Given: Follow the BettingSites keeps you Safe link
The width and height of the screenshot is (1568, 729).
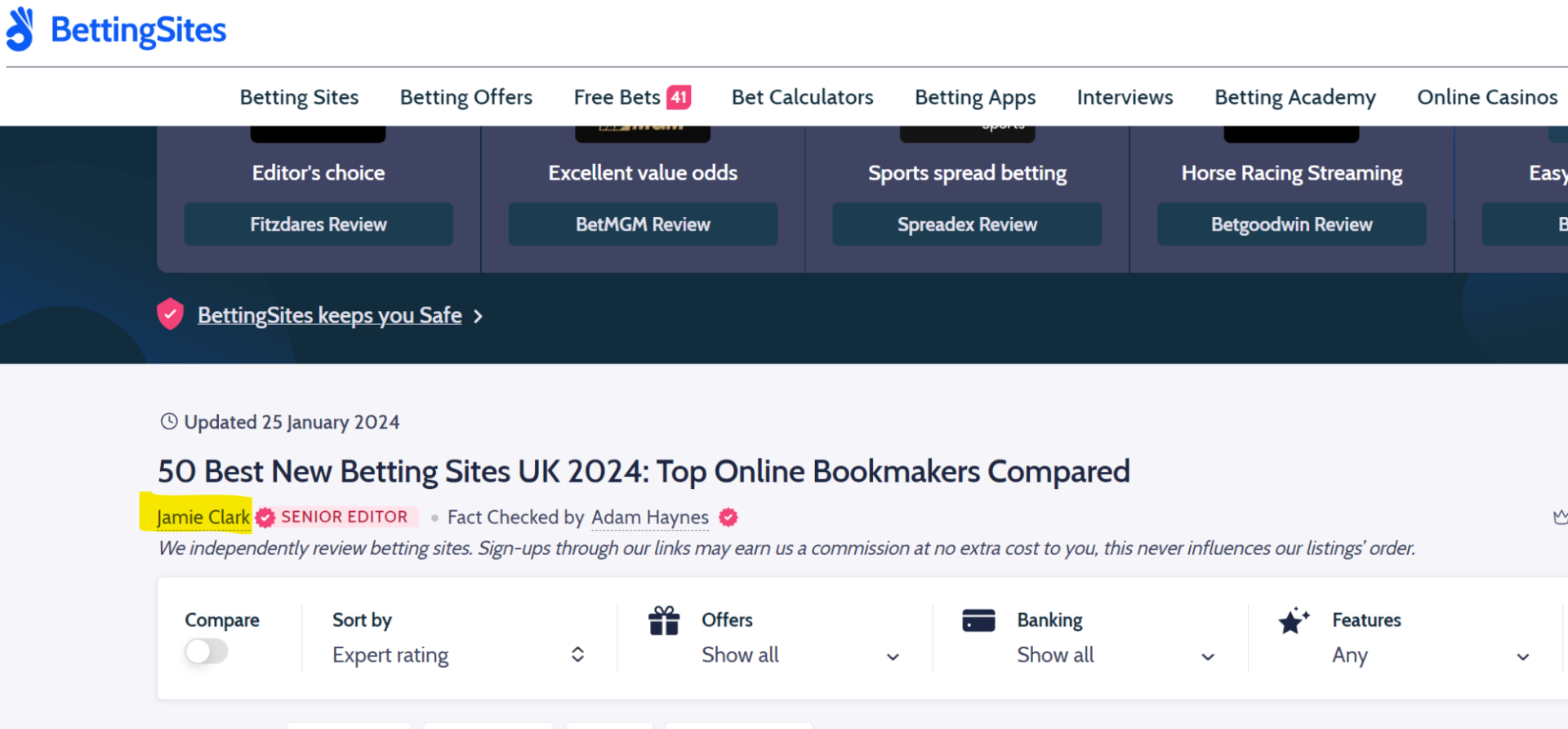Looking at the screenshot, I should pyautogui.click(x=329, y=315).
